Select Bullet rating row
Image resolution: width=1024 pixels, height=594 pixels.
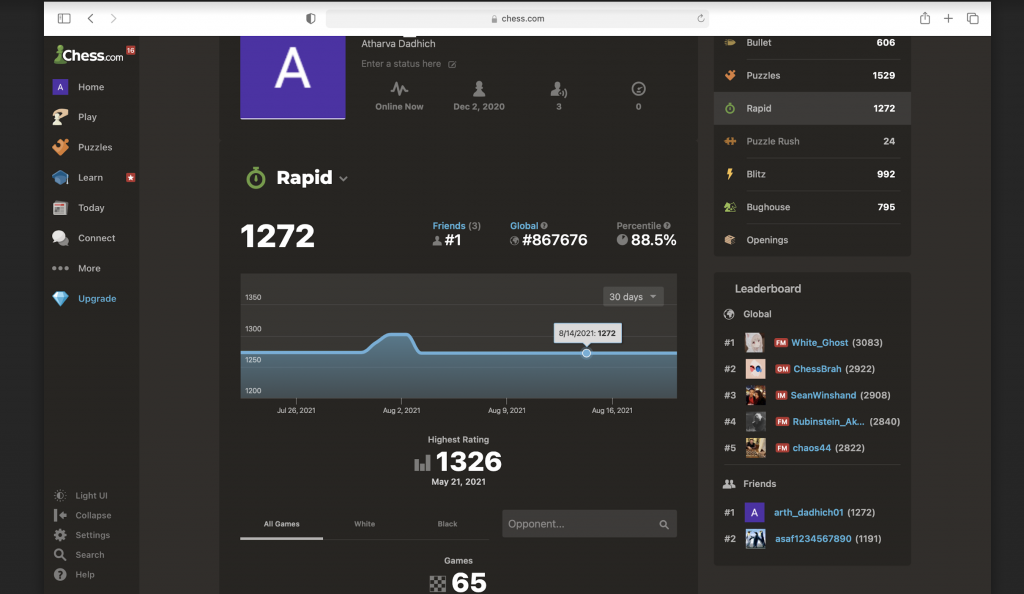(812, 42)
